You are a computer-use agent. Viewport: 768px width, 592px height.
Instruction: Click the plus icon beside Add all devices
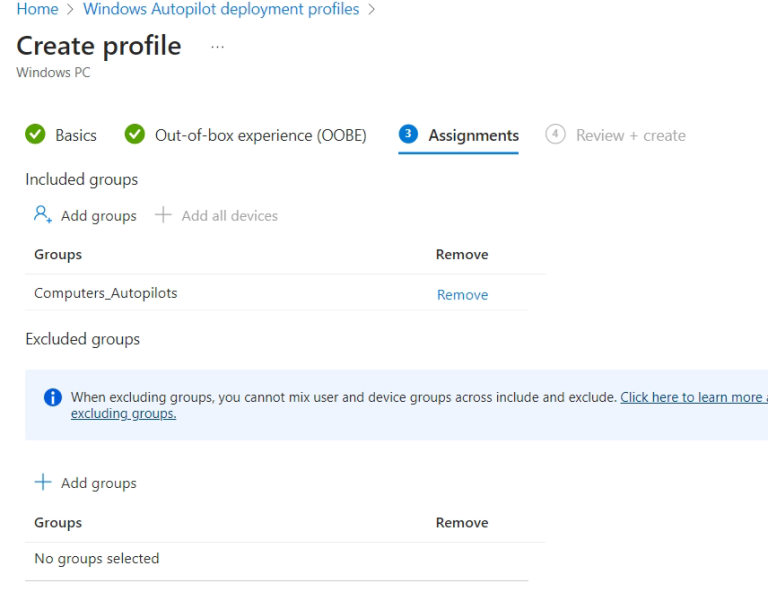[x=163, y=215]
